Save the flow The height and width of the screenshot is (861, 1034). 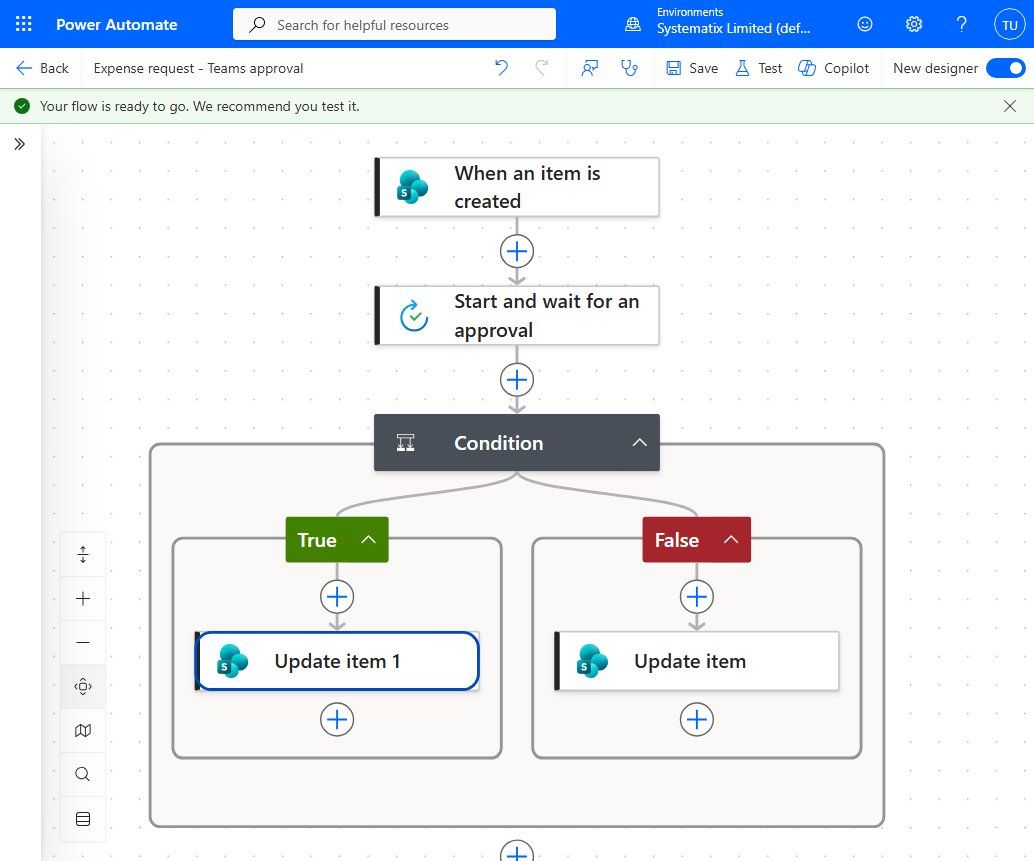click(x=692, y=68)
